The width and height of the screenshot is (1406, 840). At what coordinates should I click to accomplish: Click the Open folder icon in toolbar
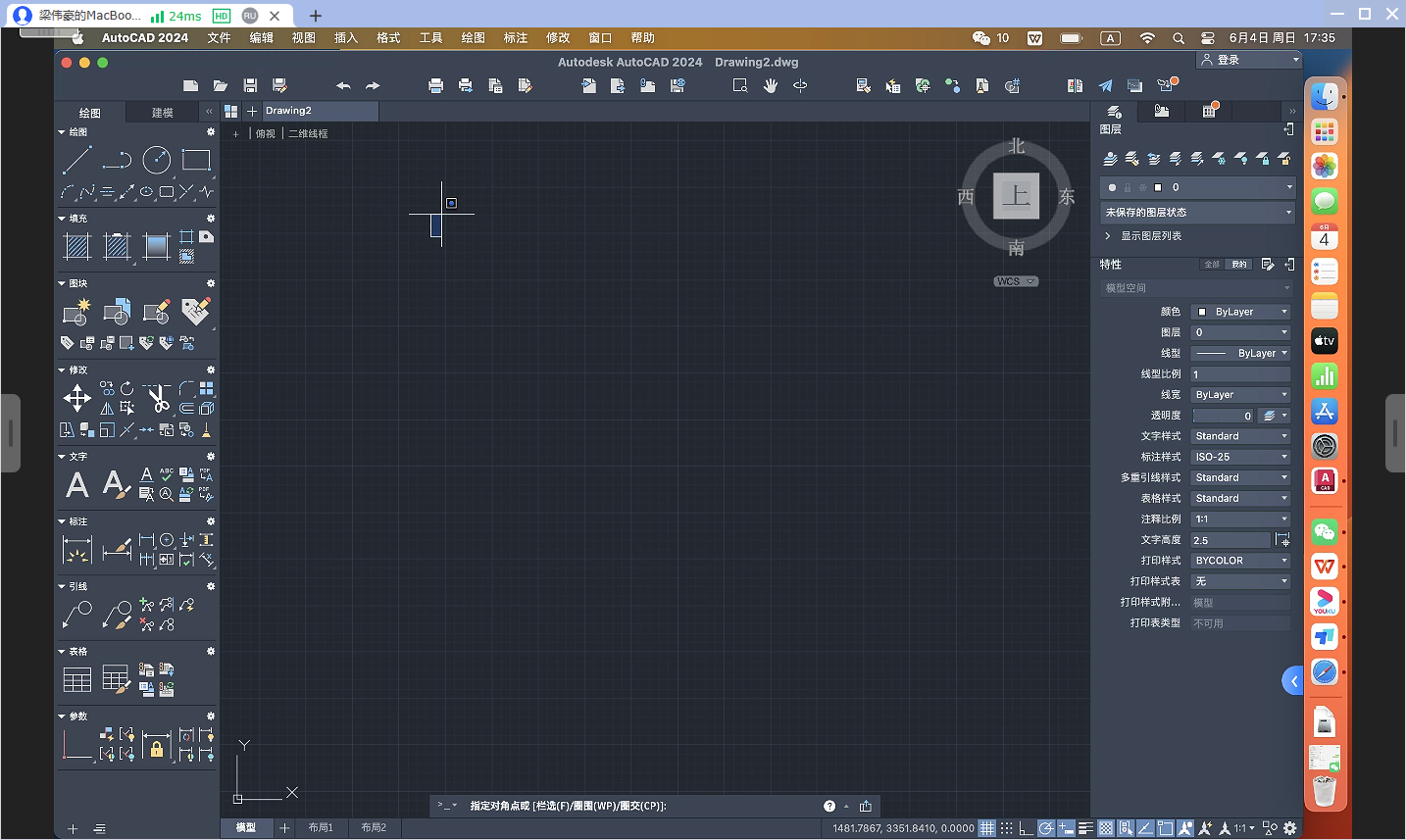[x=221, y=86]
